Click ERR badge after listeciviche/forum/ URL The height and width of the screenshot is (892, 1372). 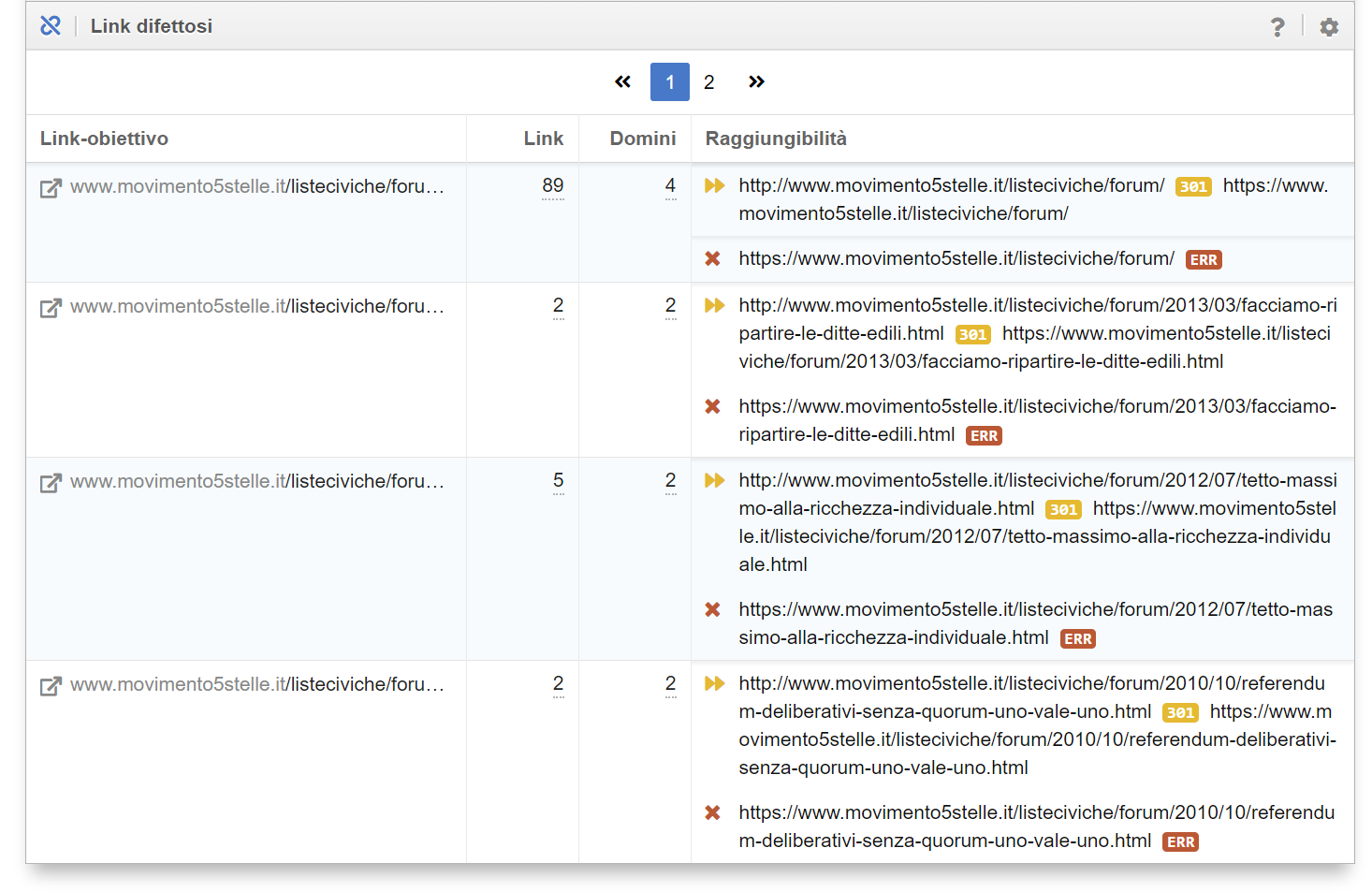[x=1204, y=260]
